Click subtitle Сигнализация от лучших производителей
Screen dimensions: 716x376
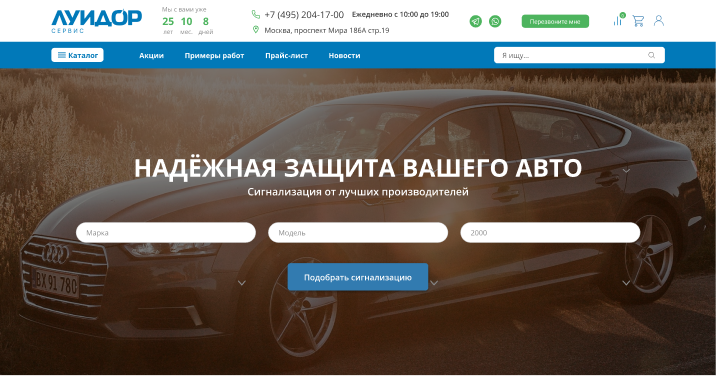pyautogui.click(x=358, y=191)
